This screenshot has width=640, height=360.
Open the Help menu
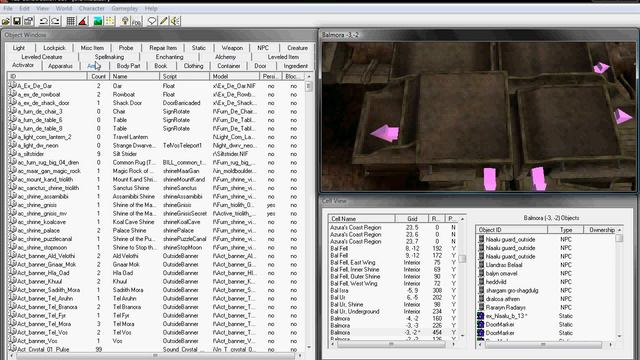click(x=151, y=8)
